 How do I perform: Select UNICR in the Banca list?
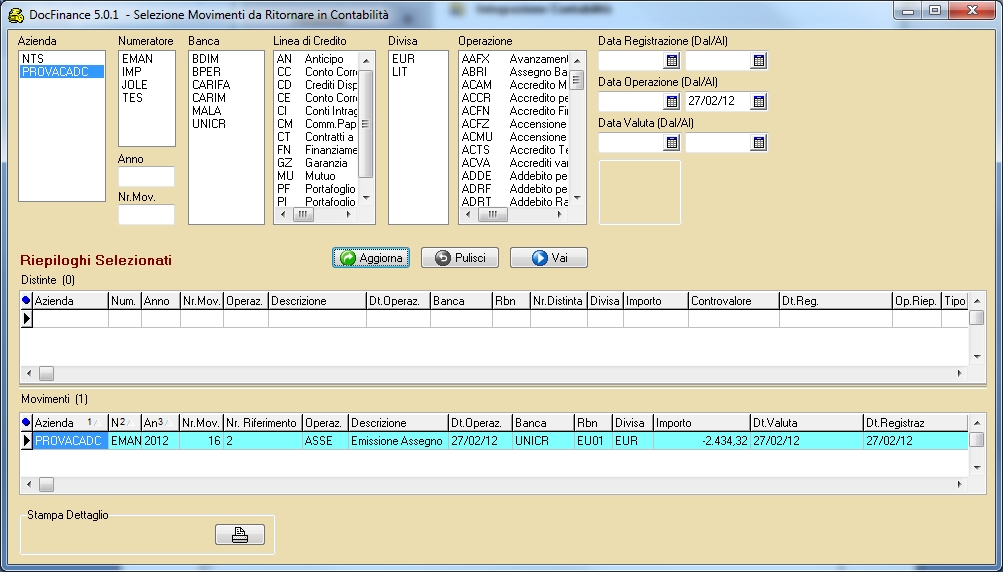[x=208, y=124]
